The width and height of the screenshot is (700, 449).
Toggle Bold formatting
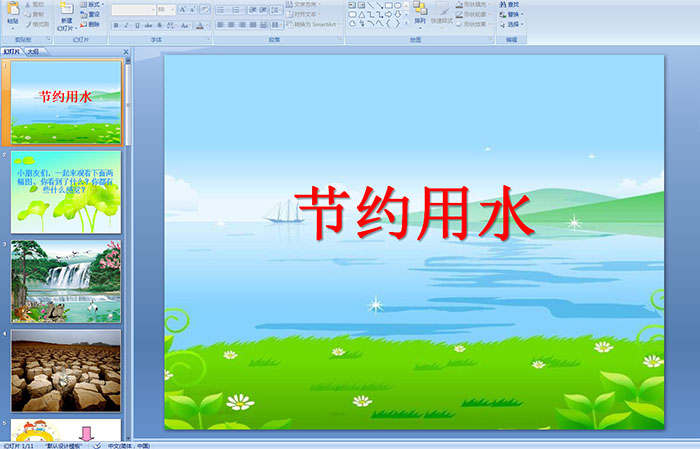pos(116,25)
